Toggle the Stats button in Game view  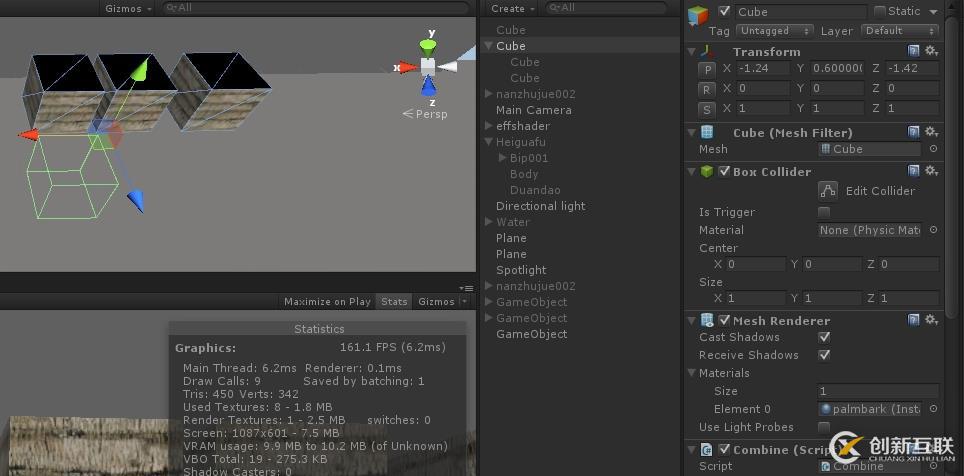coord(394,301)
